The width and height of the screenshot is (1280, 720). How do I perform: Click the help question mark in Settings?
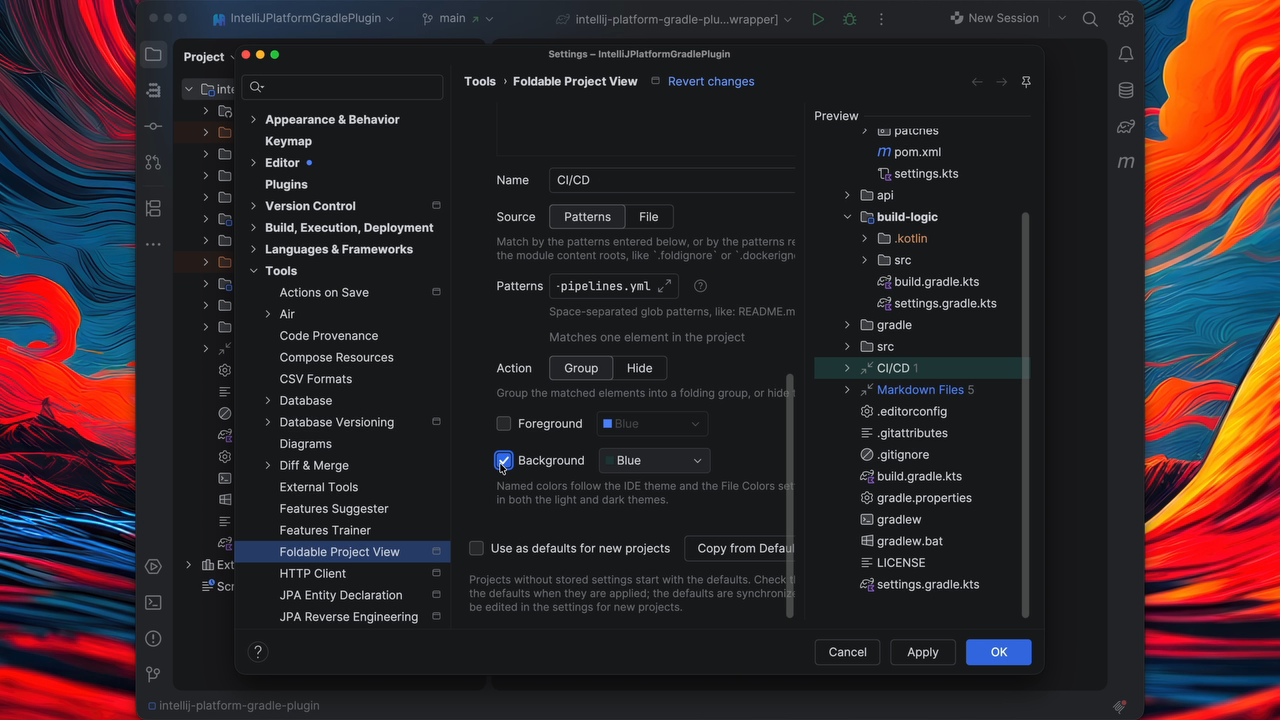tap(258, 652)
